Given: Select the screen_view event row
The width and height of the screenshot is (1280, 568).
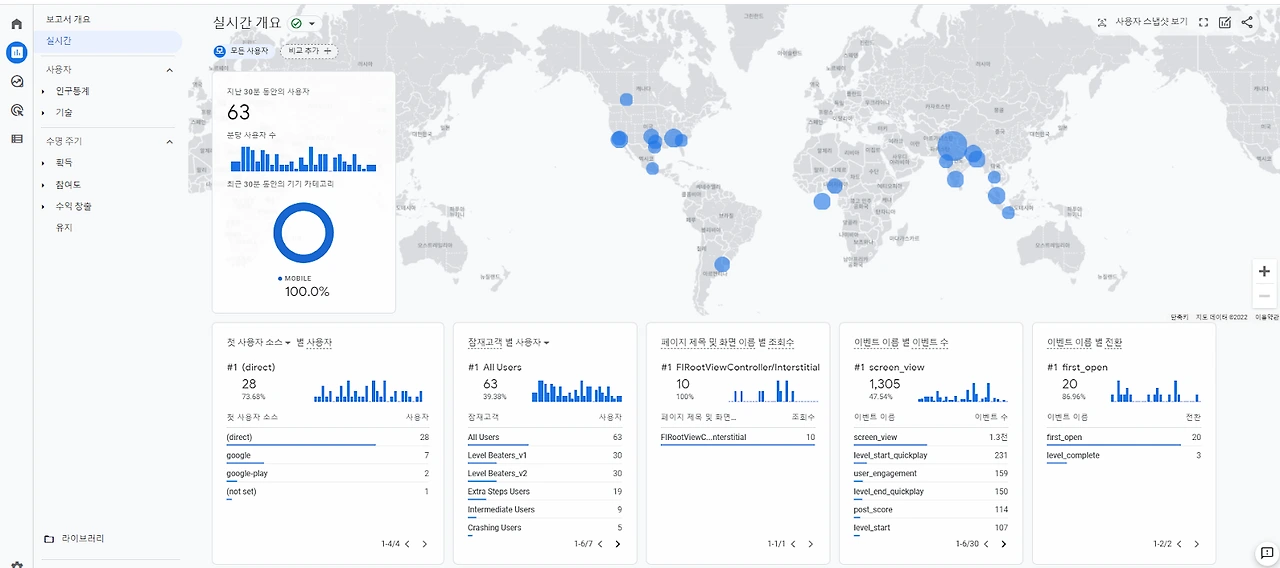Looking at the screenshot, I should click(x=931, y=437).
